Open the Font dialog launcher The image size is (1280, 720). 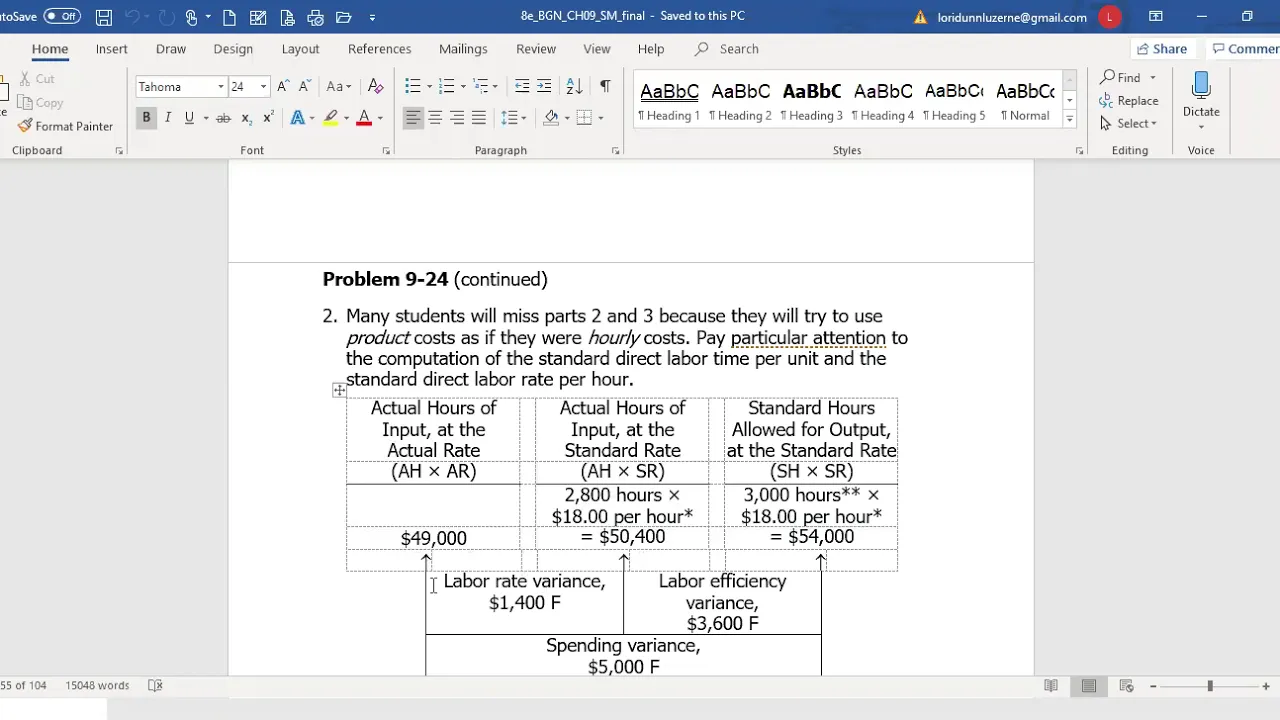[386, 151]
